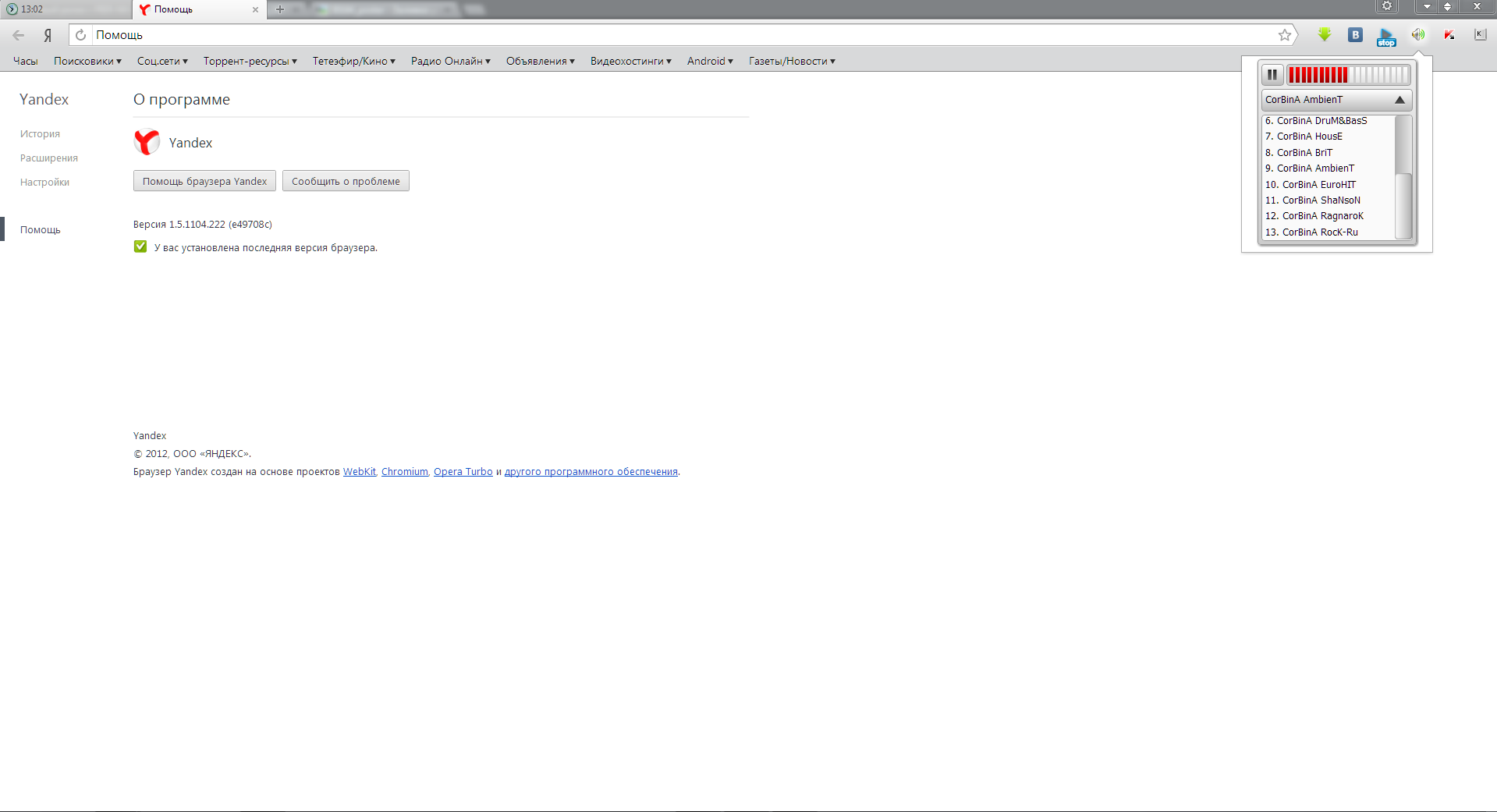Click the green update-status checkmark icon
Viewport: 1497px width, 812px height.
140,246
